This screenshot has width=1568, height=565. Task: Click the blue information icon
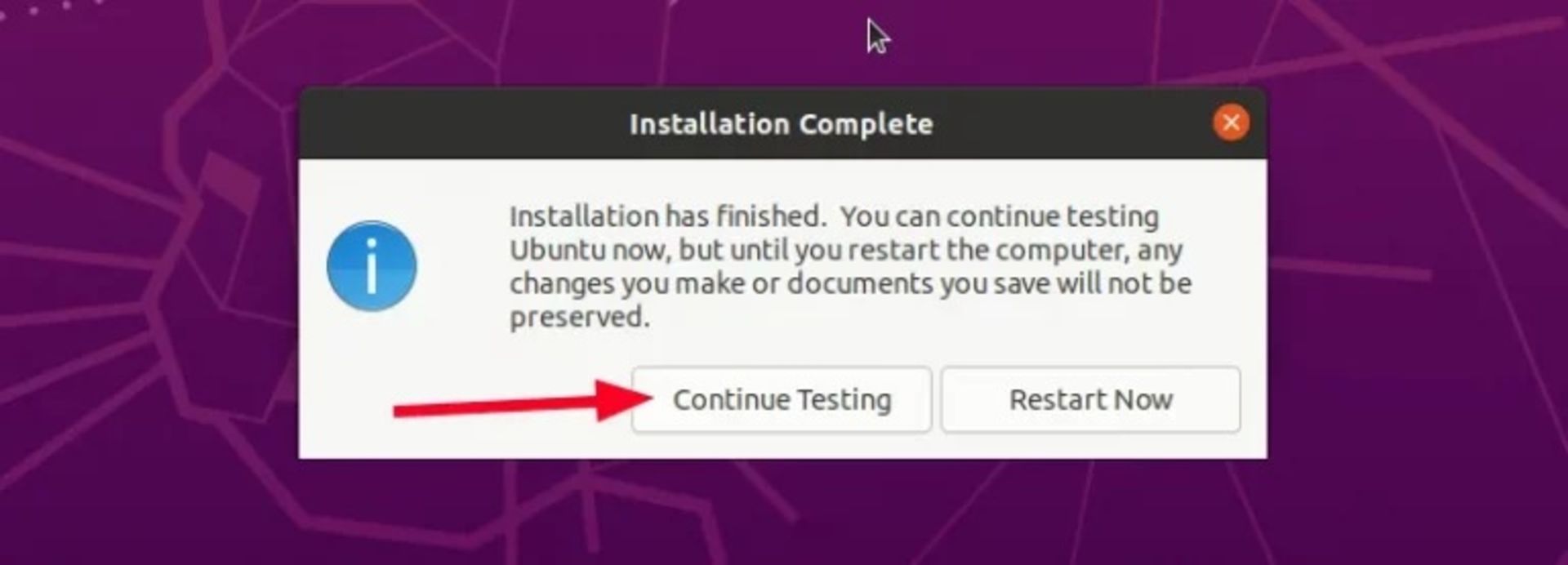tap(372, 266)
